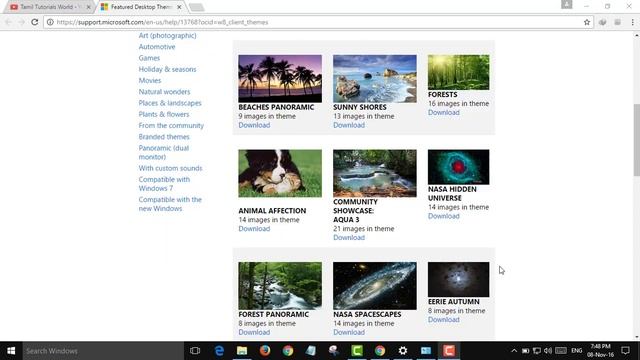Image resolution: width=640 pixels, height=360 pixels.
Task: Open Art (photographic) category
Action: 167,36
